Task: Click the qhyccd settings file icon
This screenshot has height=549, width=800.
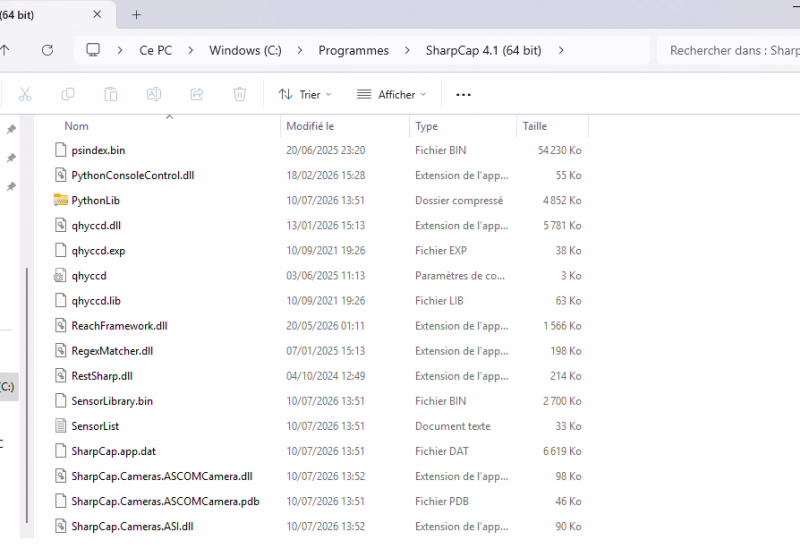Action: pos(60,276)
